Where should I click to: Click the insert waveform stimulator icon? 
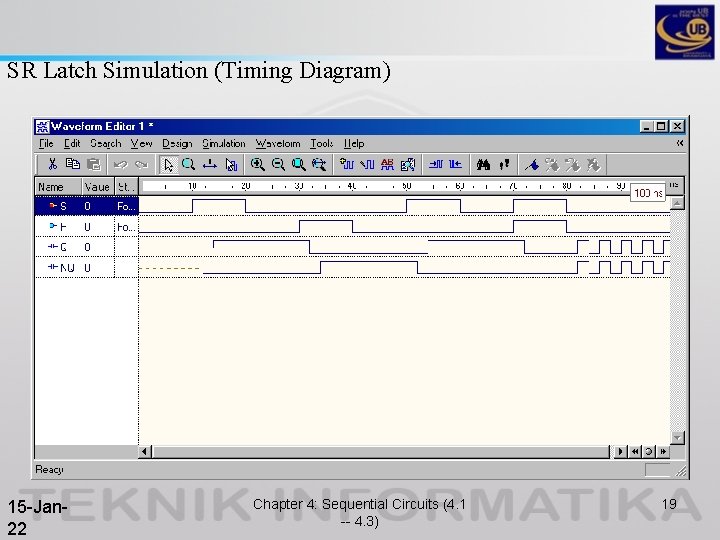coord(367,164)
